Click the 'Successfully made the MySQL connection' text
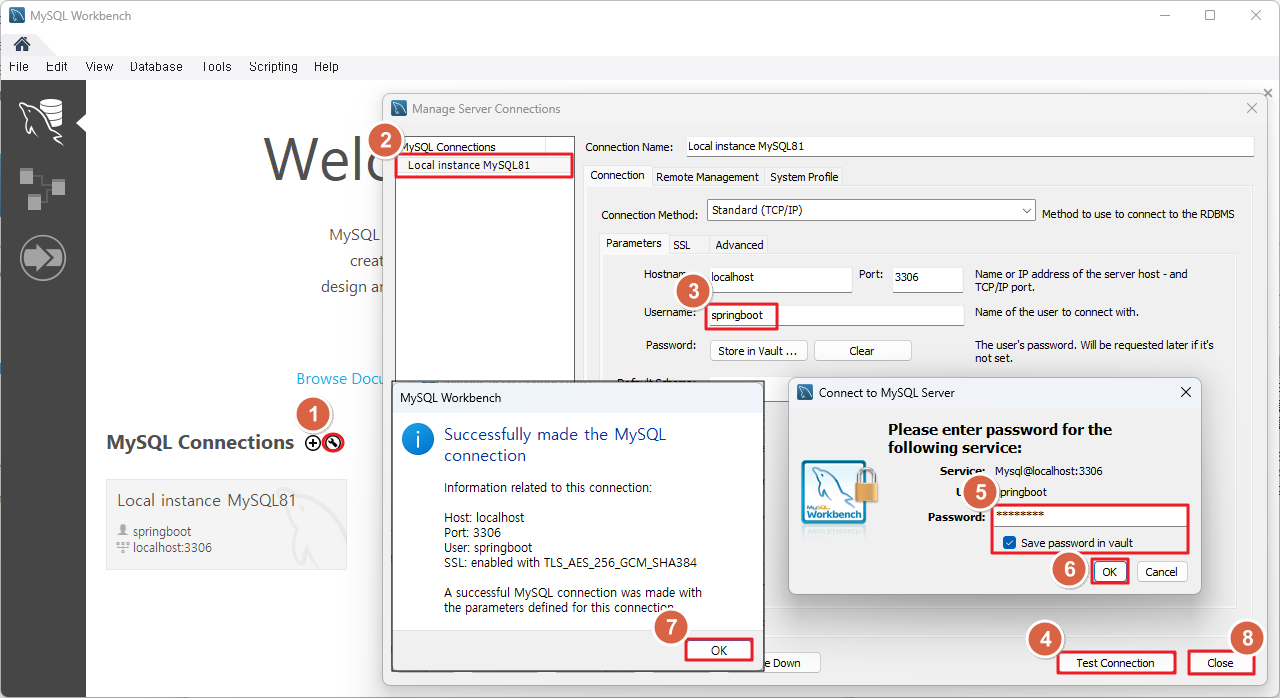 [x=555, y=445]
